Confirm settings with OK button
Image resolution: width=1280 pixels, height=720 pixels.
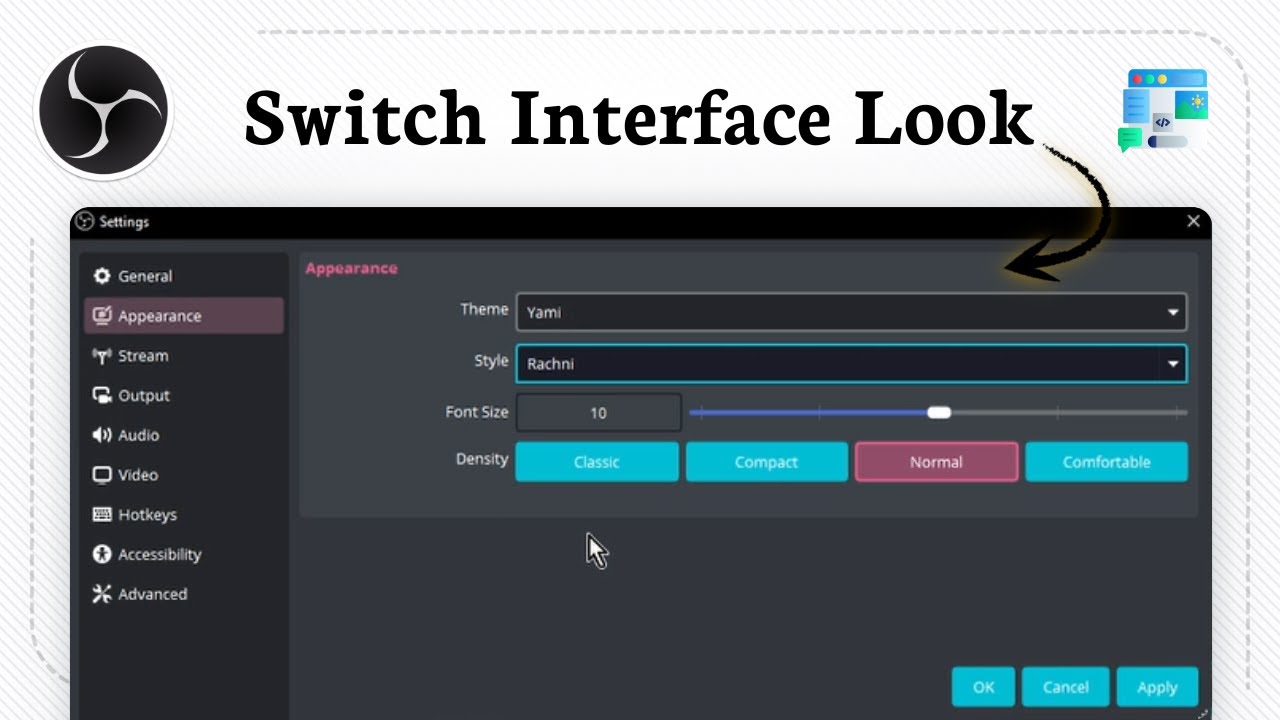pos(983,687)
